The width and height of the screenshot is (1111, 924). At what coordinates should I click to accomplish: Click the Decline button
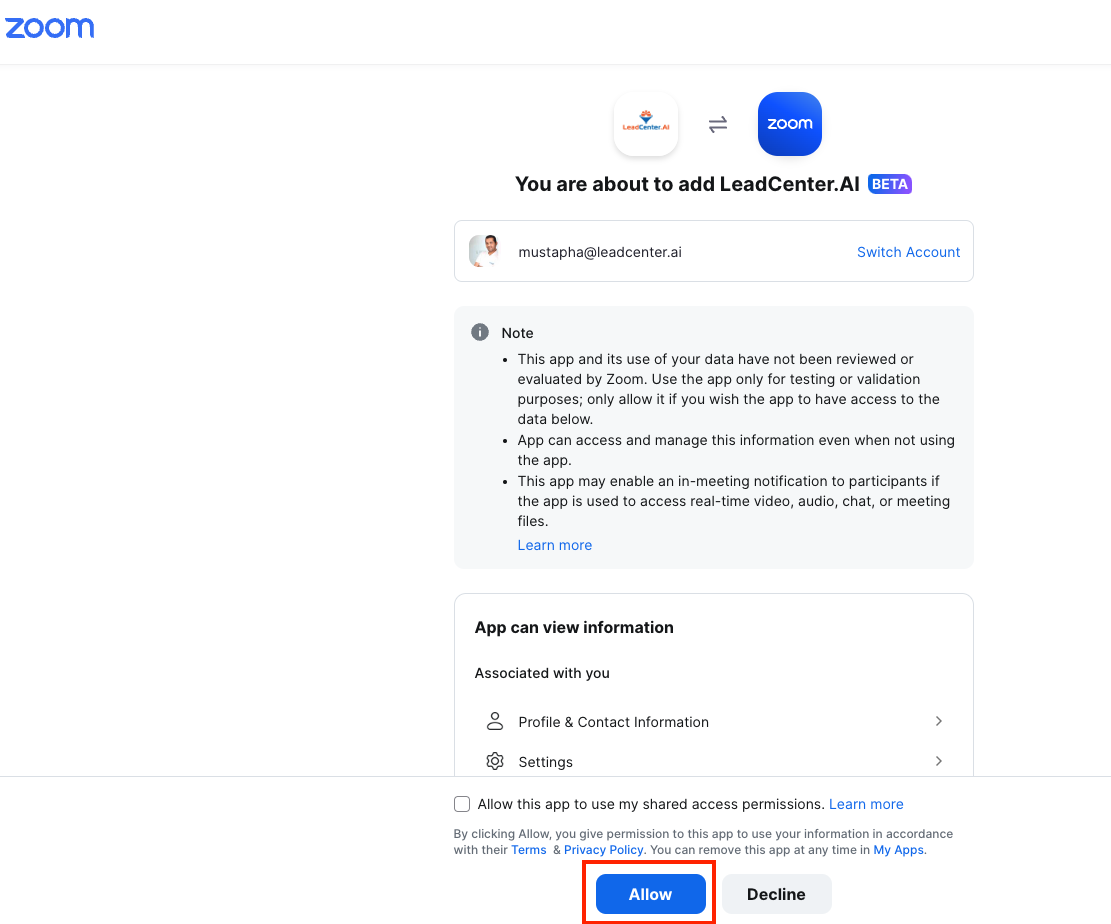(x=777, y=894)
